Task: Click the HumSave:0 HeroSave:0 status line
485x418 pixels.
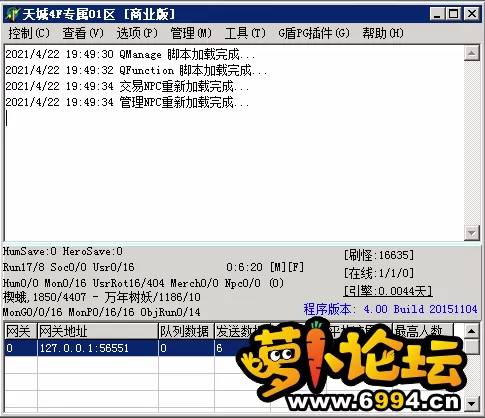Action: tap(63, 251)
